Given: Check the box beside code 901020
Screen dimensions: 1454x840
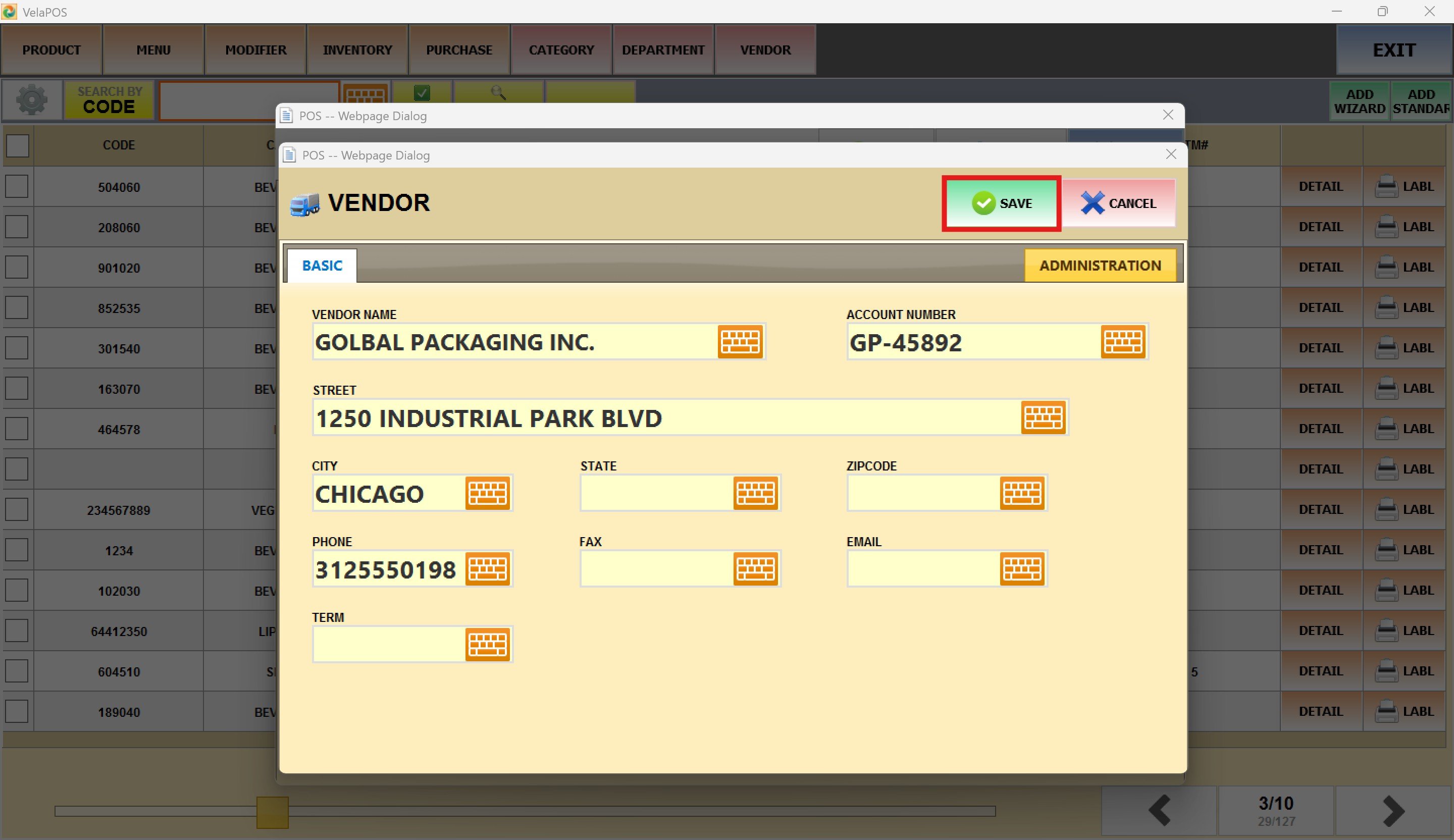Looking at the screenshot, I should pyautogui.click(x=17, y=267).
